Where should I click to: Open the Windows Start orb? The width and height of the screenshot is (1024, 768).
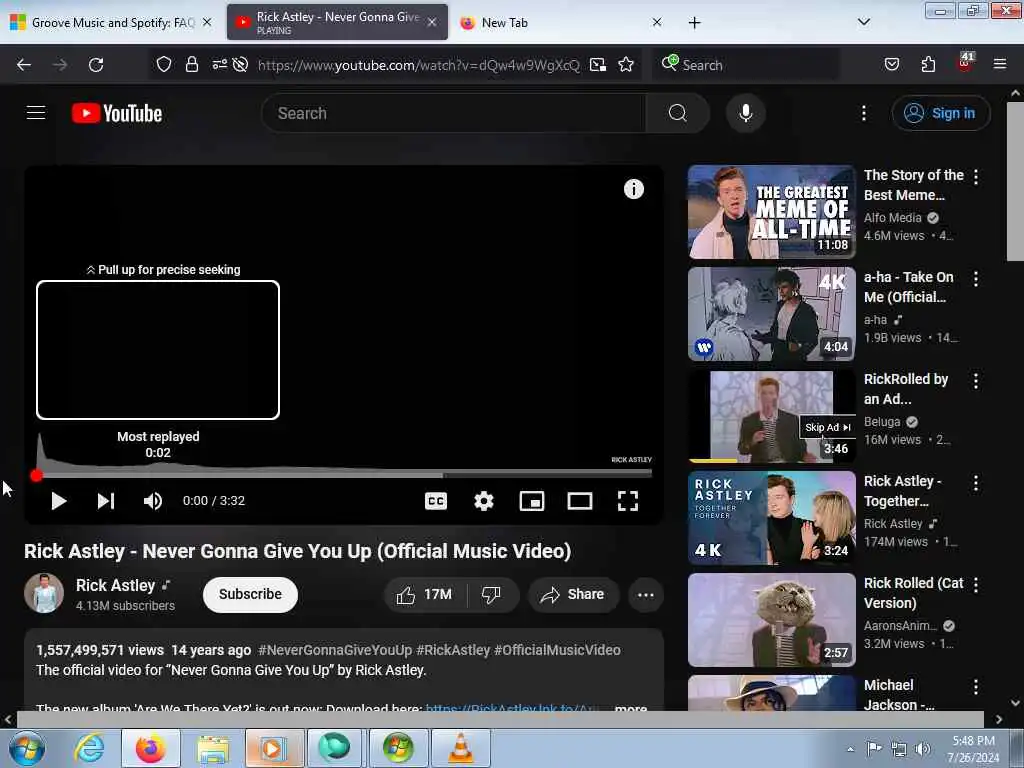coord(26,748)
